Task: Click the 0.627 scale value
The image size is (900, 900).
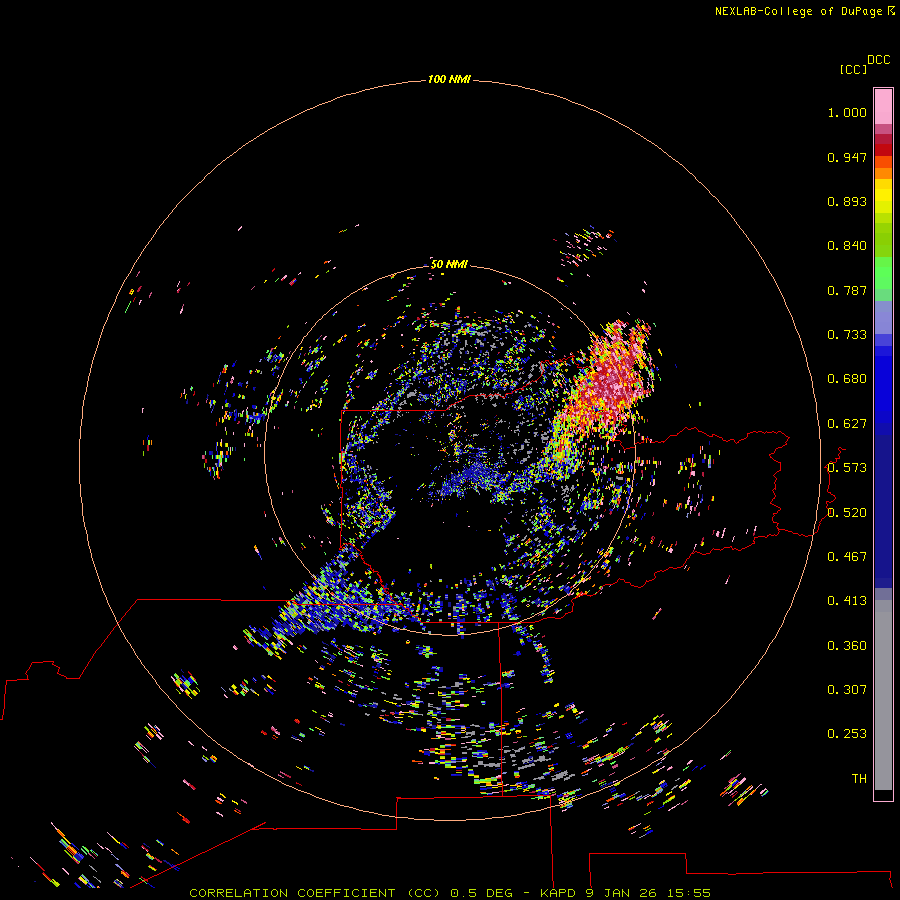Action: click(847, 424)
